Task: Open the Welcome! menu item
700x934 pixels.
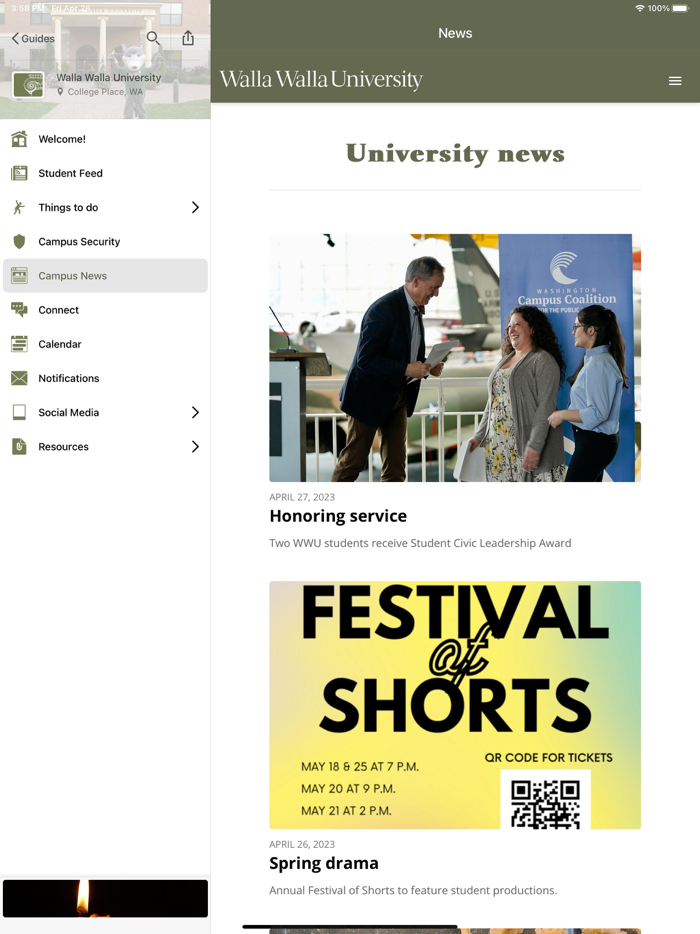Action: coord(105,139)
